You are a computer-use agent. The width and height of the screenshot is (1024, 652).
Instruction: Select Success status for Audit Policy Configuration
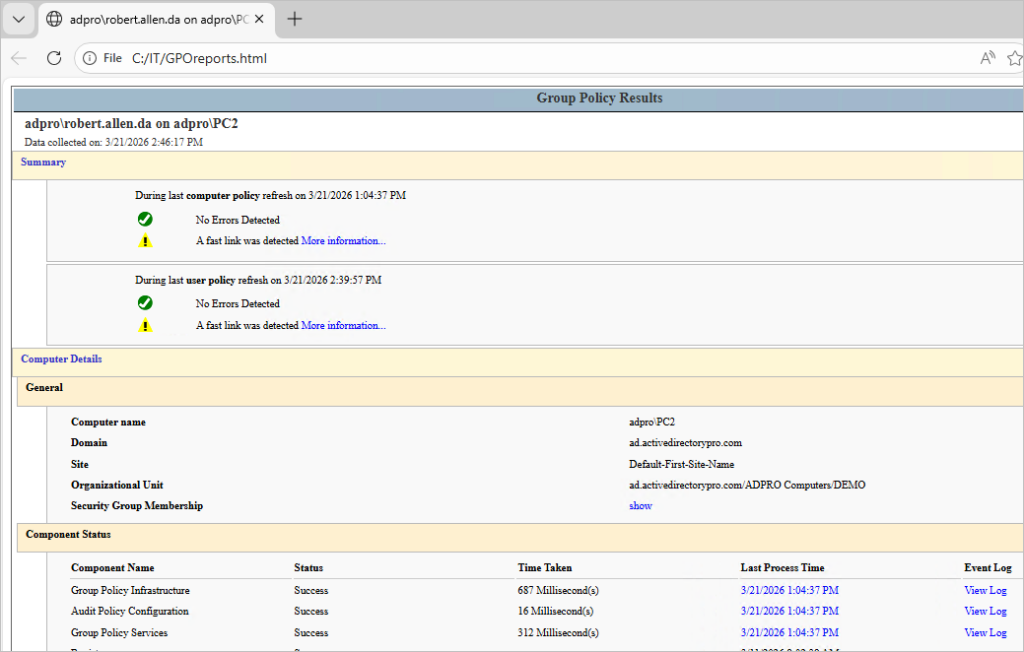coord(311,611)
